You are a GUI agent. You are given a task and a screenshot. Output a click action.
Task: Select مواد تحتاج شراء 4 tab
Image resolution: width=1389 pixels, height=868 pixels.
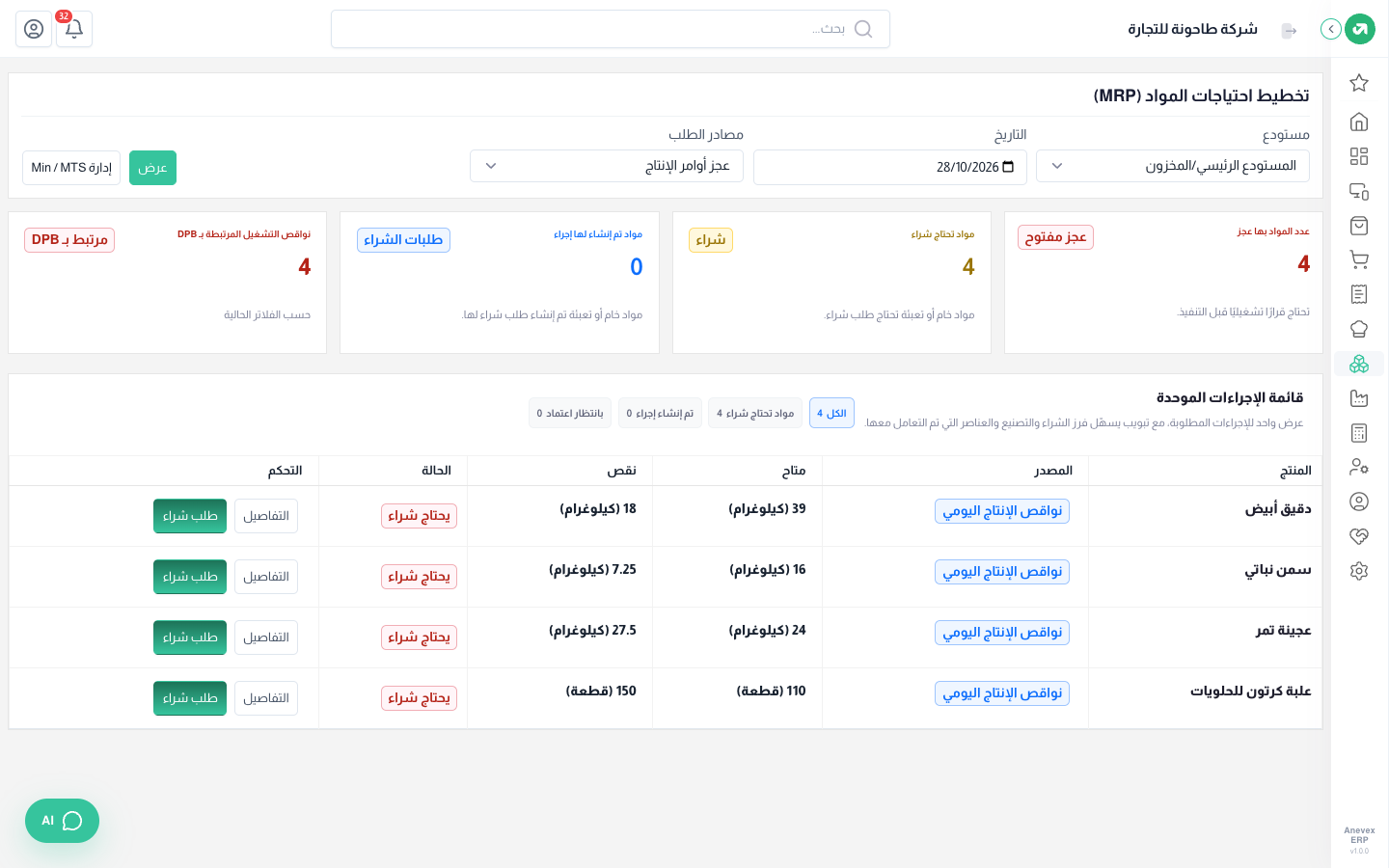point(755,413)
